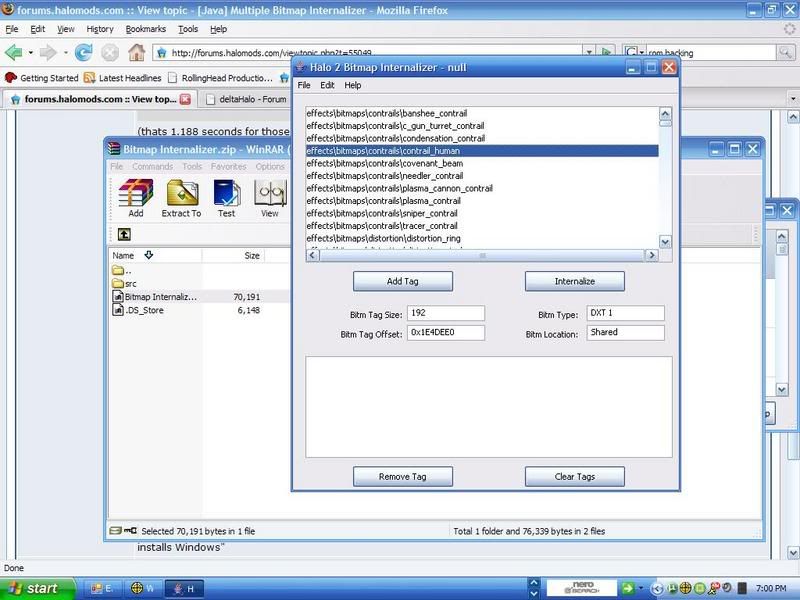Click the Clear Tags button
This screenshot has height=600, width=800.
(574, 477)
